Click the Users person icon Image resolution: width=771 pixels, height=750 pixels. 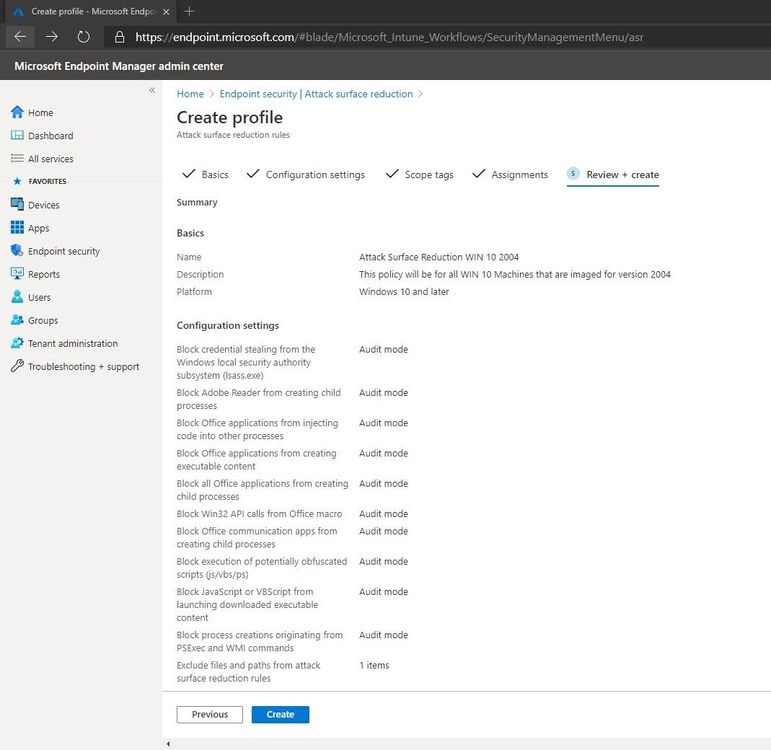17,297
